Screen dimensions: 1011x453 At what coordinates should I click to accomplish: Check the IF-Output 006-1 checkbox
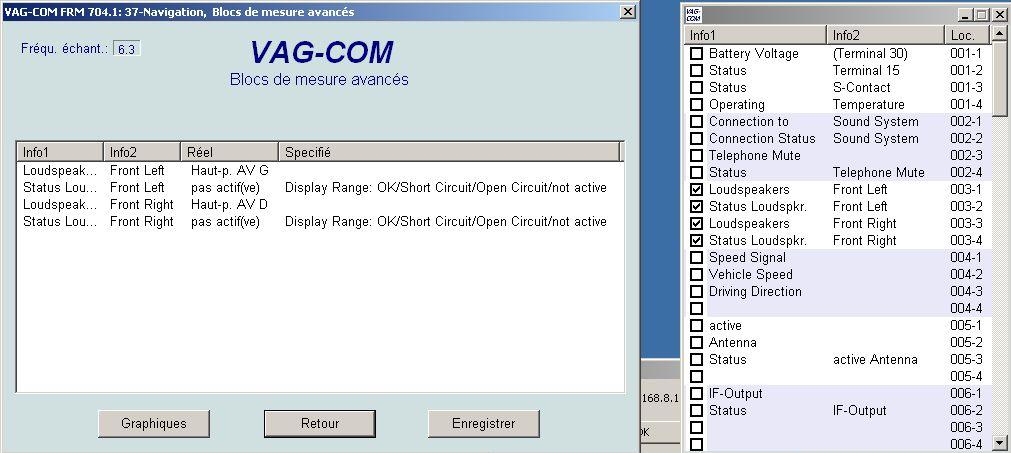click(x=696, y=393)
